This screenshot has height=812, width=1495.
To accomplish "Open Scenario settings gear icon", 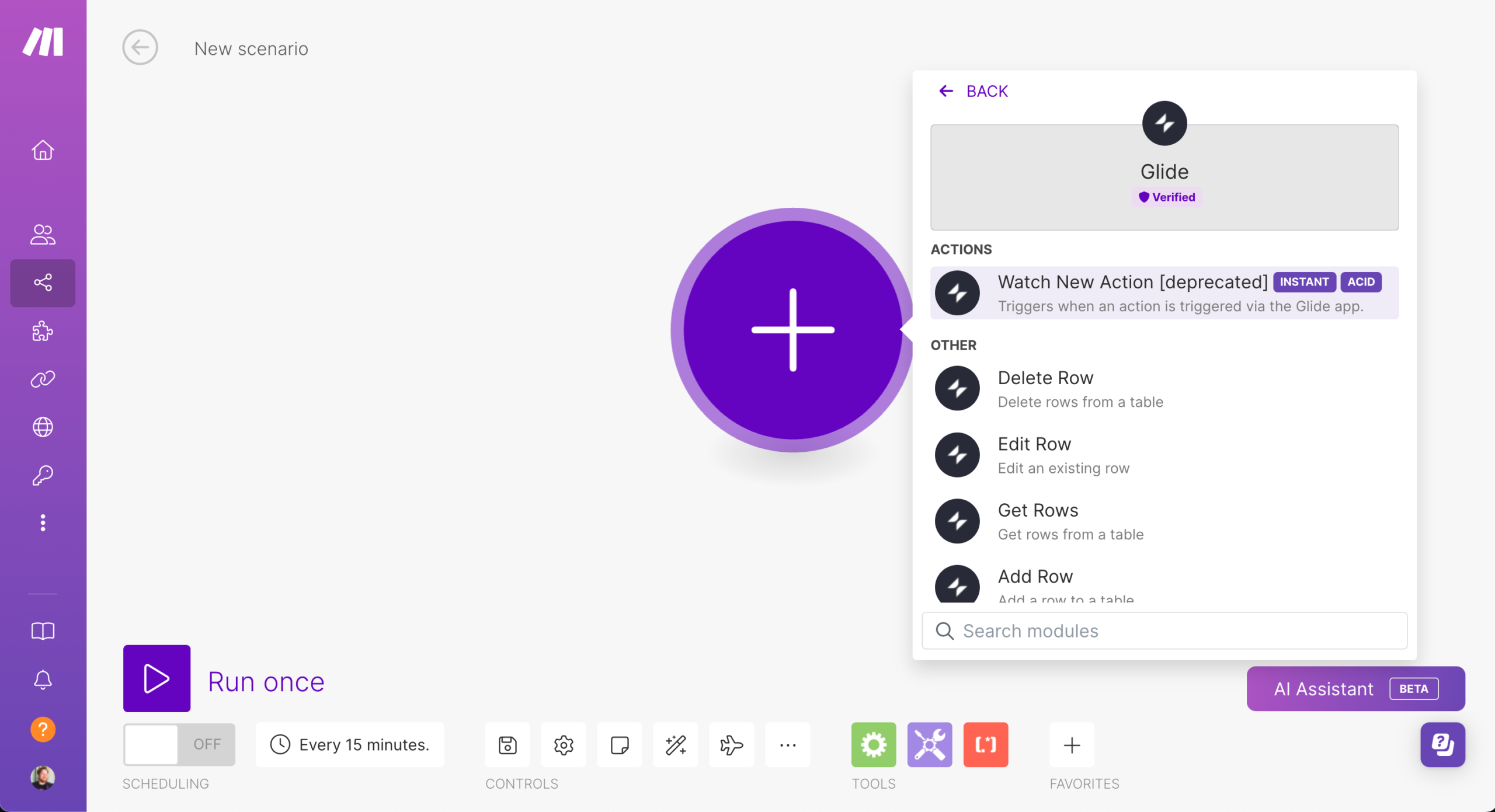I will [x=564, y=745].
